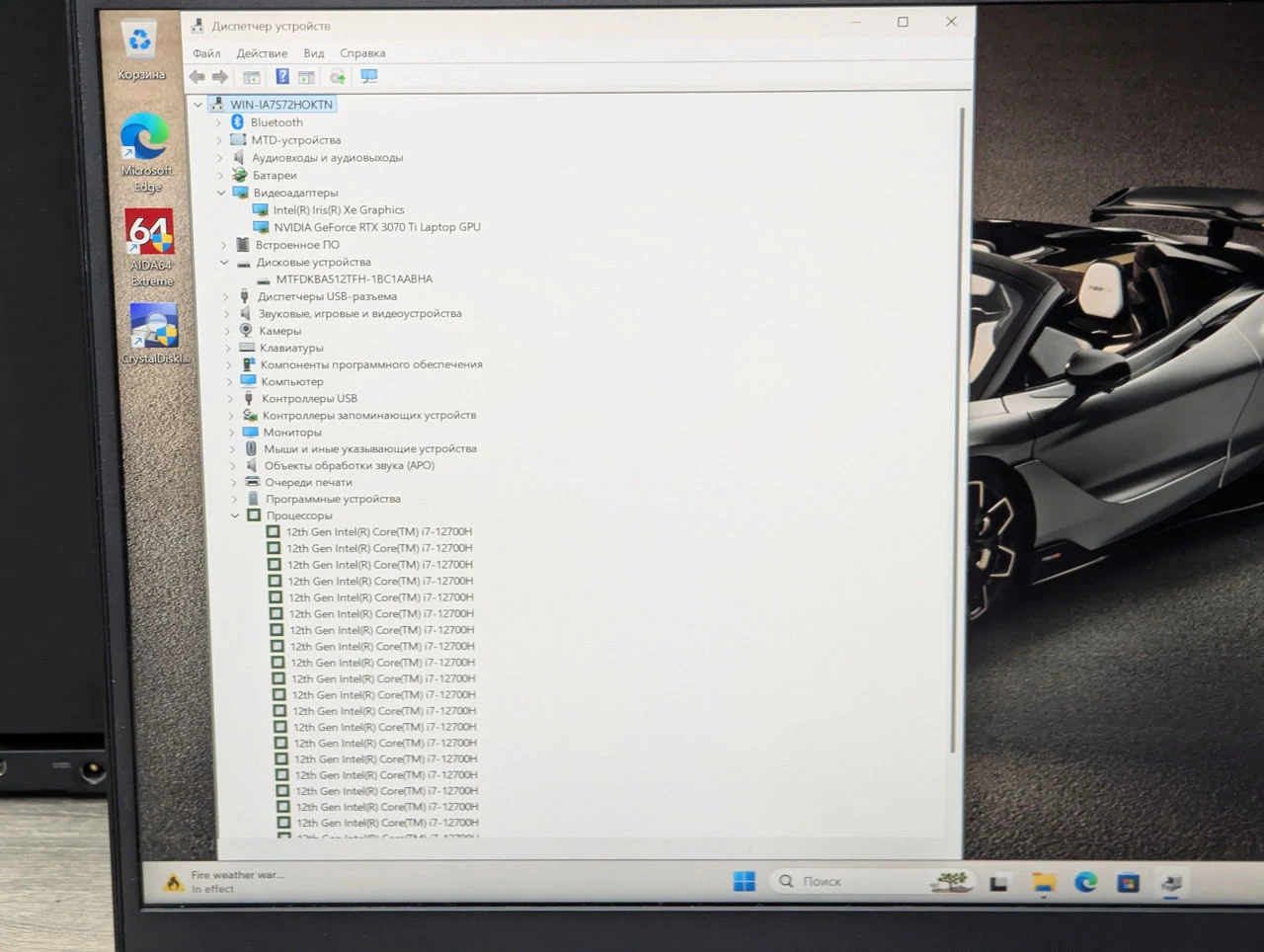
Task: Open the Вид menu
Action: tap(314, 53)
